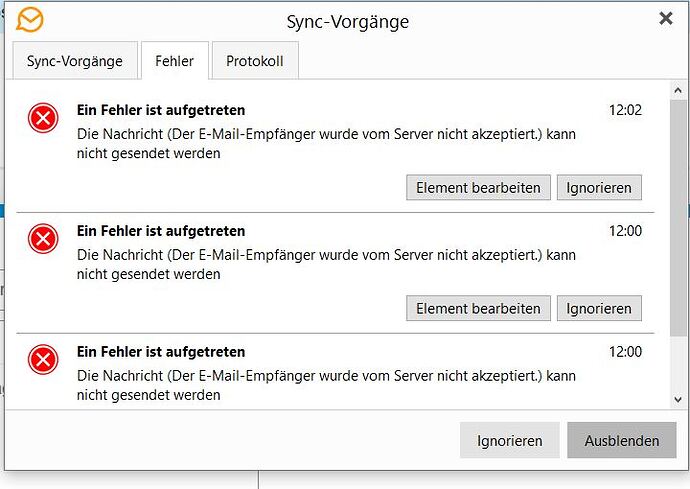Click Ignorieren in the second error entry
Image resolution: width=690 pixels, height=489 pixels.
[x=599, y=309]
